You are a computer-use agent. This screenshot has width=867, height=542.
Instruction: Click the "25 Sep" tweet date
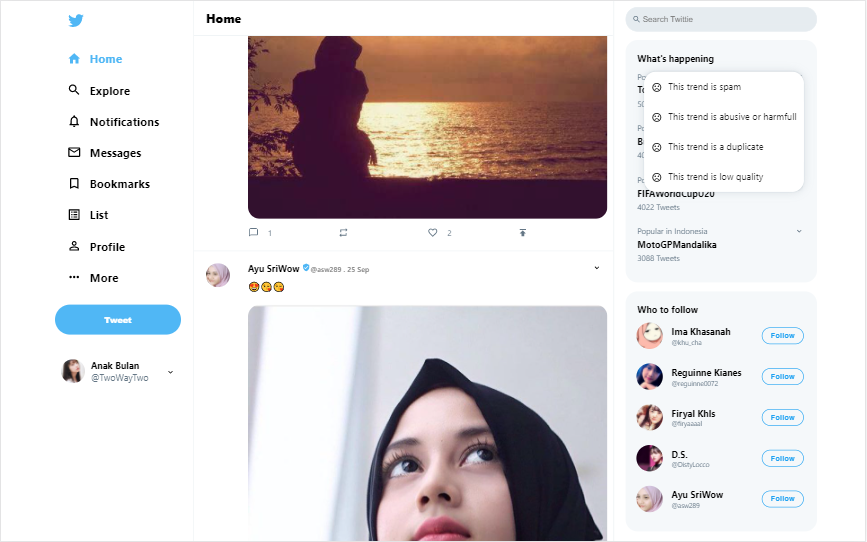358,269
